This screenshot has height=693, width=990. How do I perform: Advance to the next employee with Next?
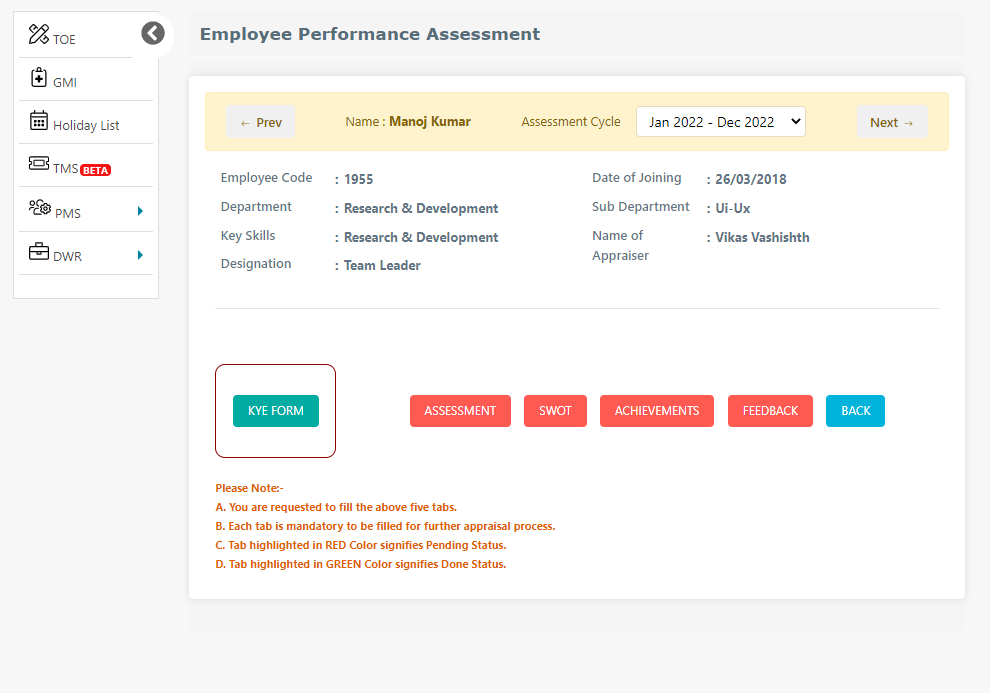coord(892,121)
